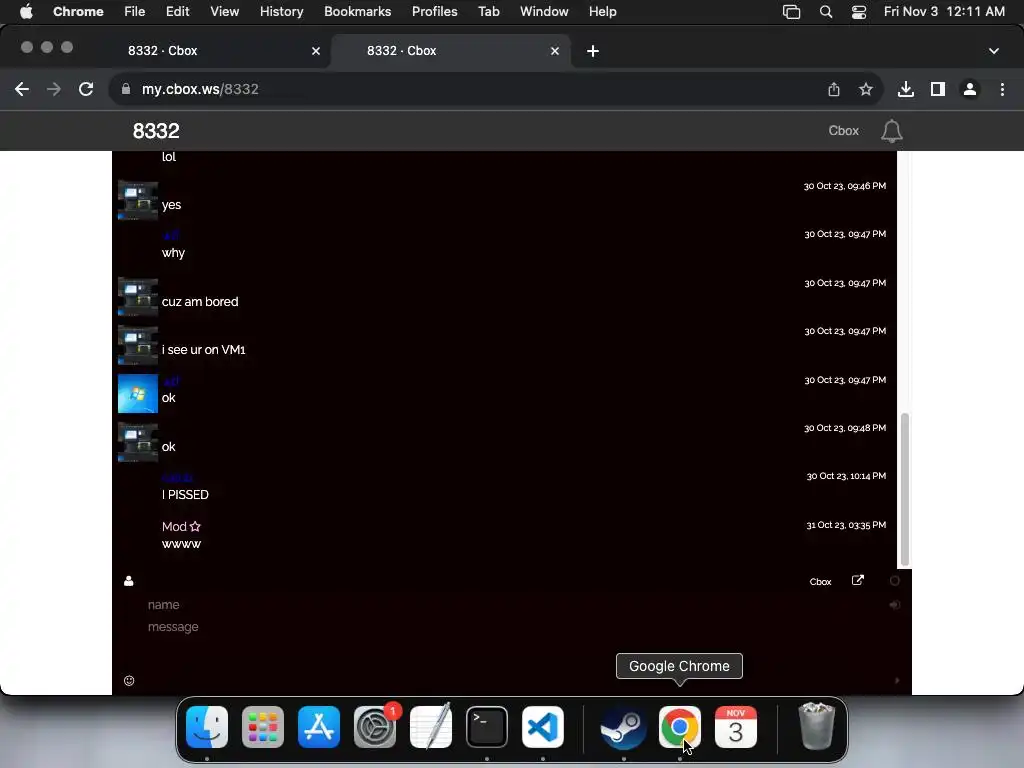Open the Bookmarks menu

click(357, 11)
